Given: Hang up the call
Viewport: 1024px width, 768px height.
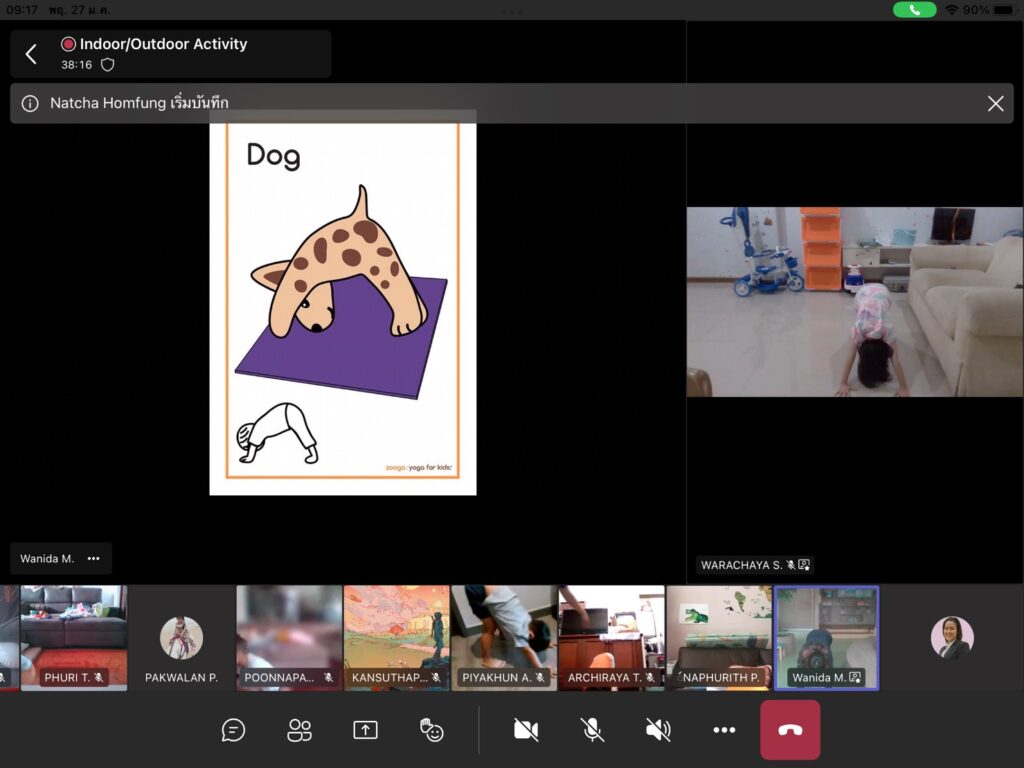Looking at the screenshot, I should (790, 730).
